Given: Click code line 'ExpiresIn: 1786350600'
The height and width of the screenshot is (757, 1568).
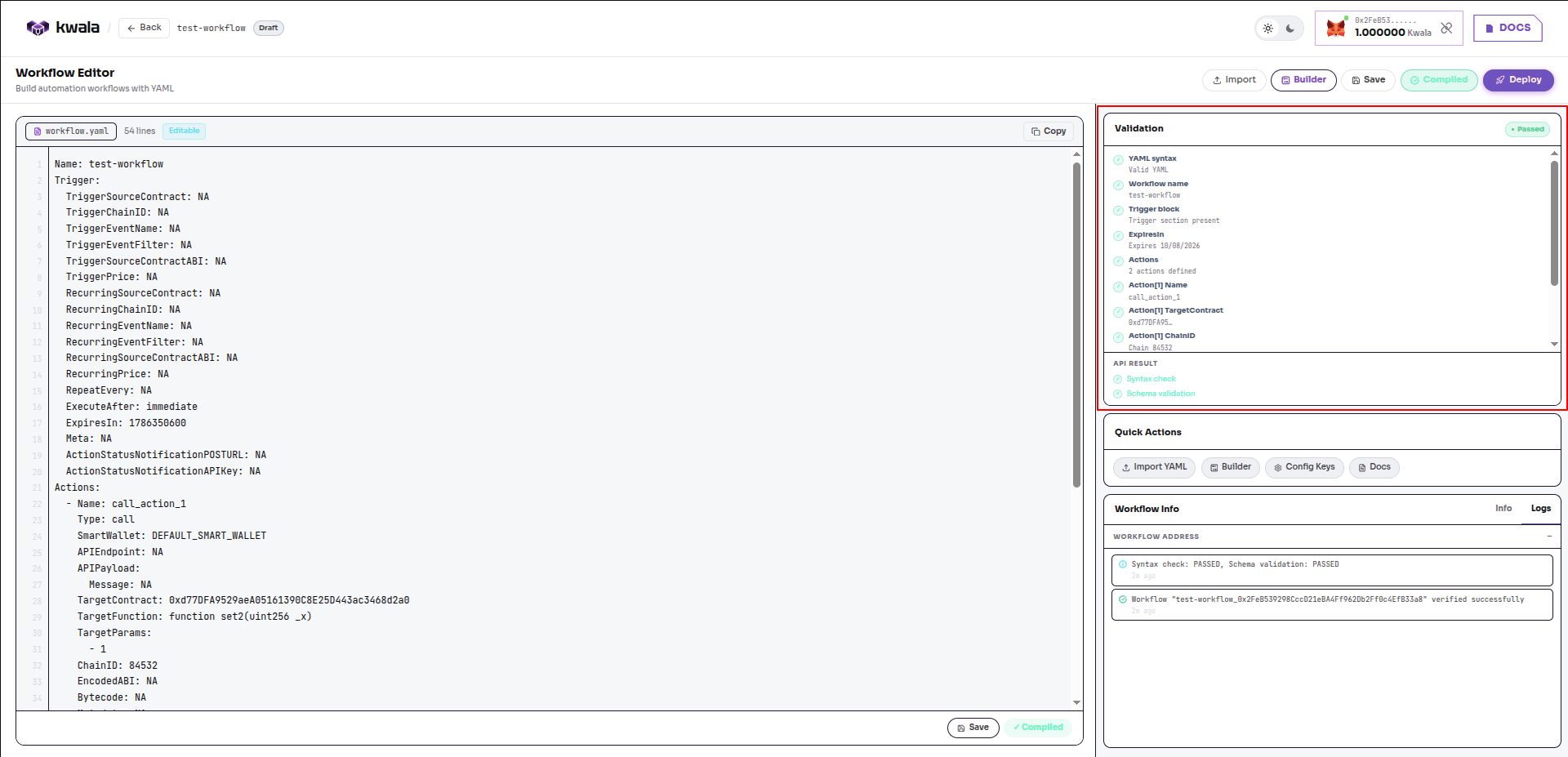Looking at the screenshot, I should [126, 423].
